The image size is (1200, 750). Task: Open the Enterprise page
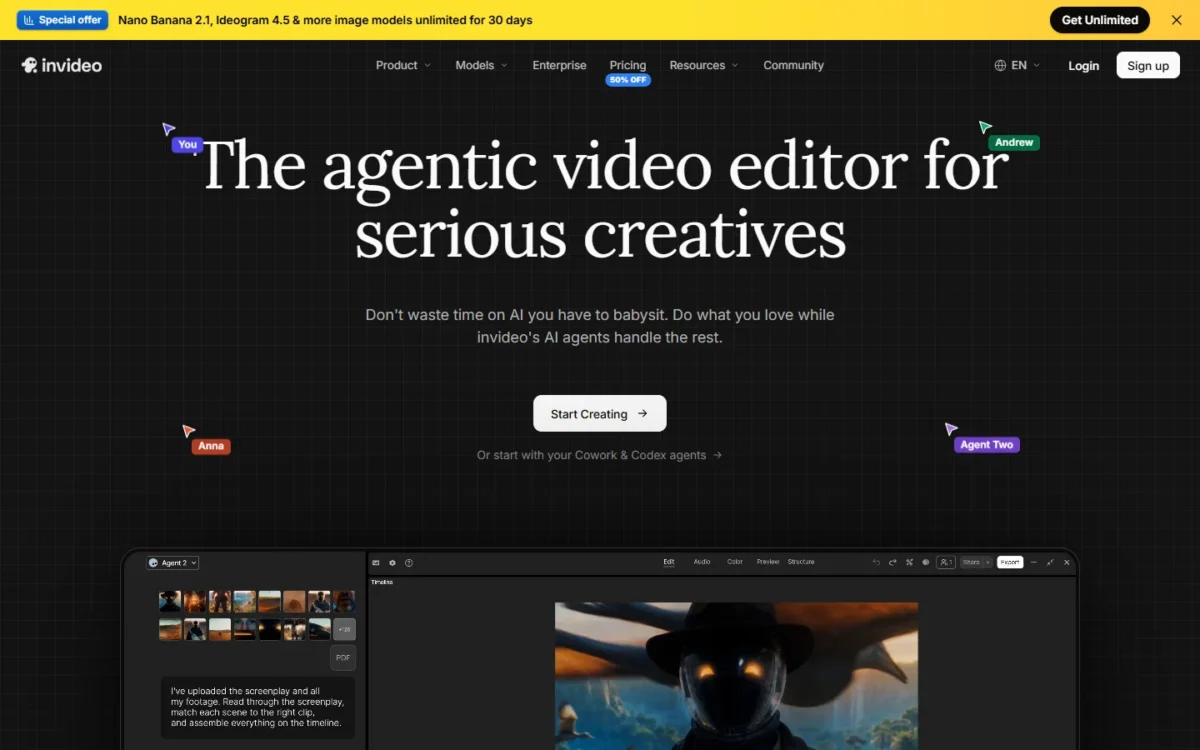click(x=559, y=65)
